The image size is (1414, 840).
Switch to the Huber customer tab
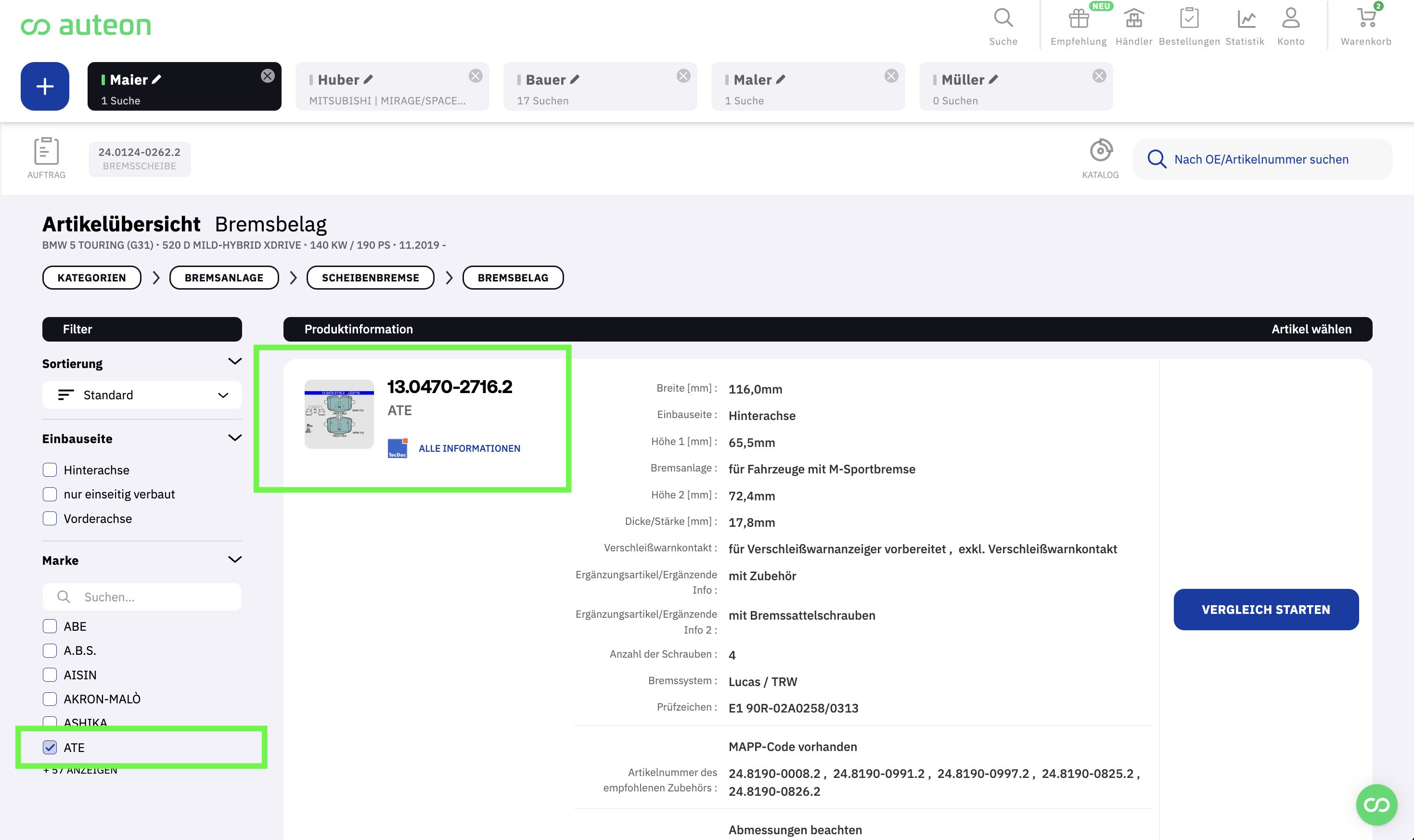tap(385, 87)
